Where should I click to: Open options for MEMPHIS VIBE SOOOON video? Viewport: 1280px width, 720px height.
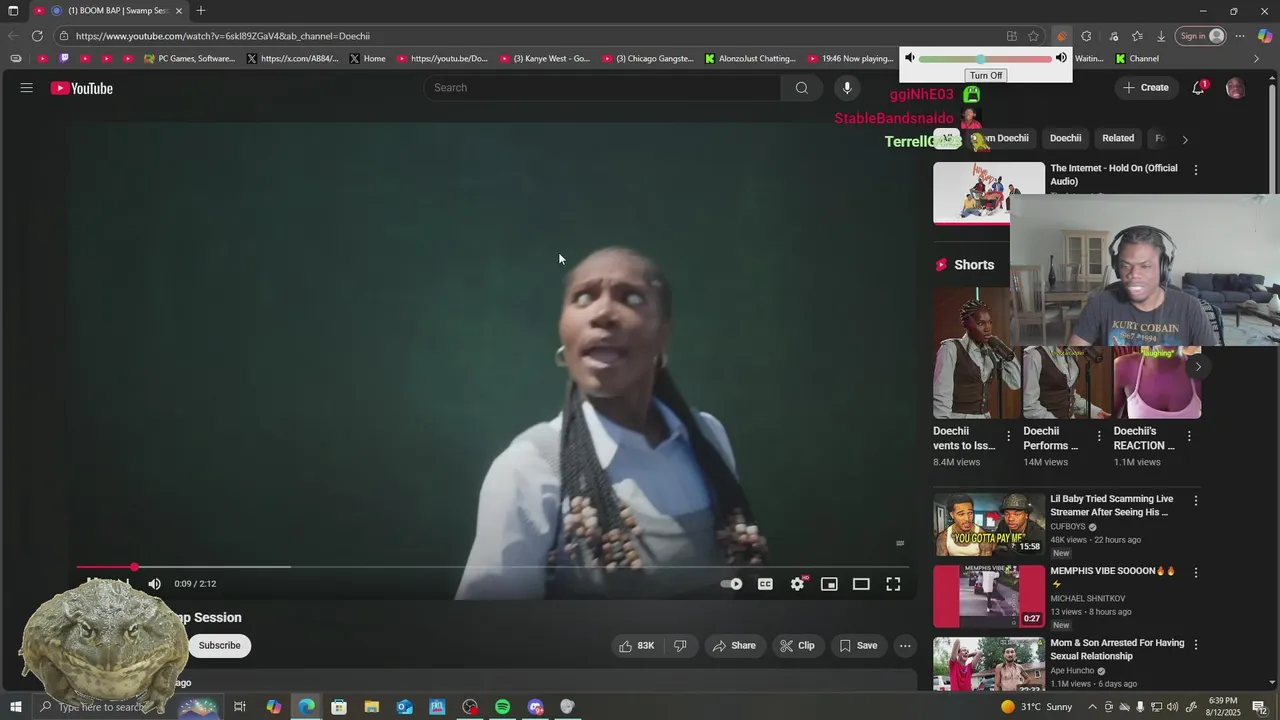[1196, 573]
